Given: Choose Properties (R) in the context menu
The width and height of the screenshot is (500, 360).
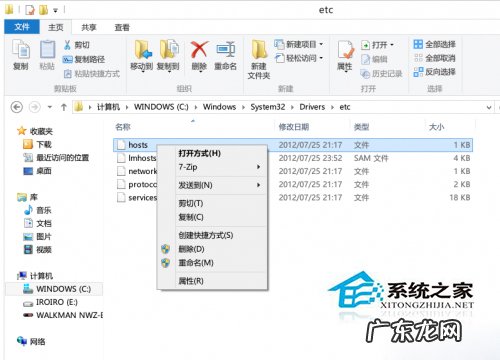Looking at the screenshot, I should (191, 281).
